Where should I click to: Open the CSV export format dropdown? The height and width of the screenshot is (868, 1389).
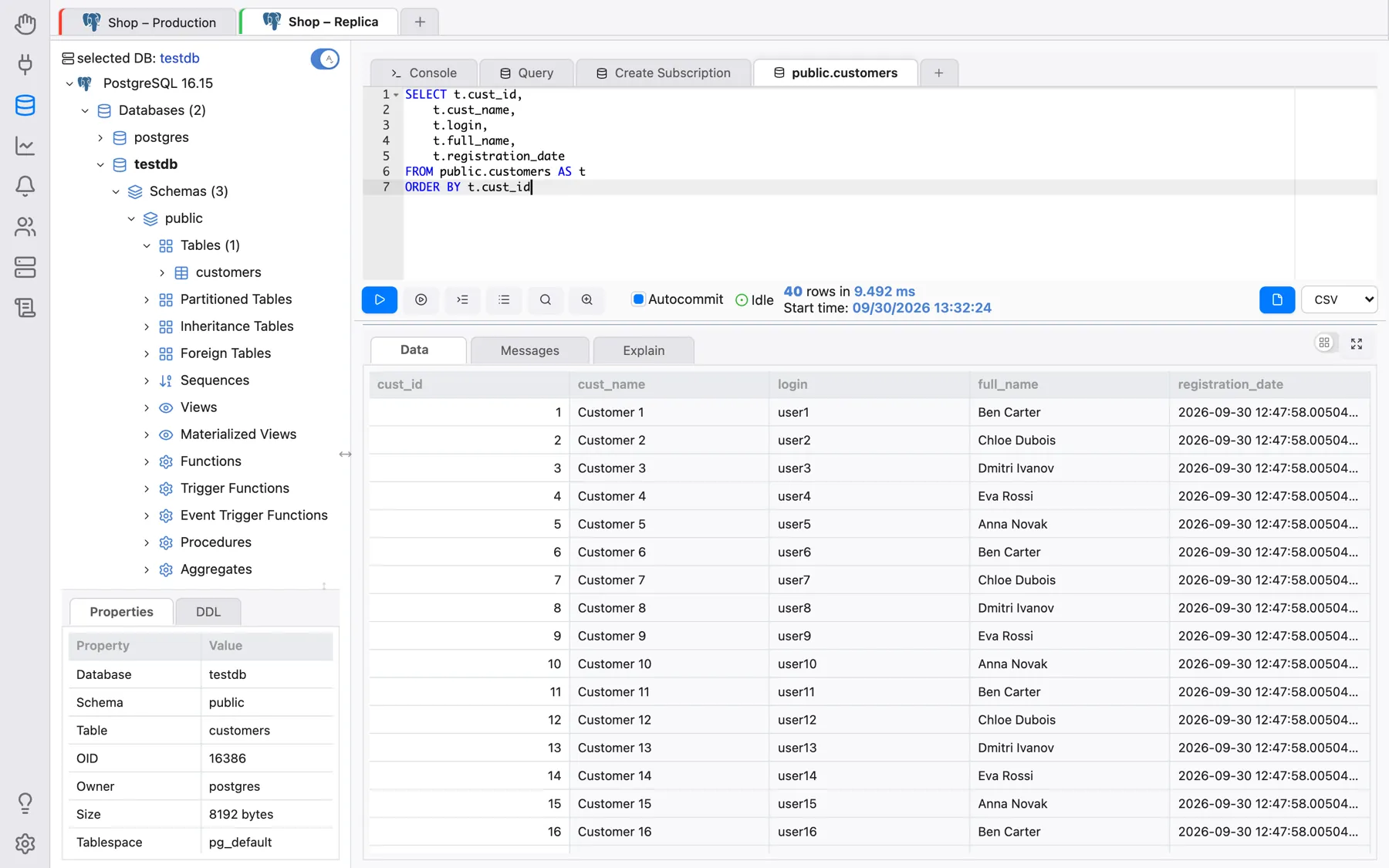coord(1340,299)
